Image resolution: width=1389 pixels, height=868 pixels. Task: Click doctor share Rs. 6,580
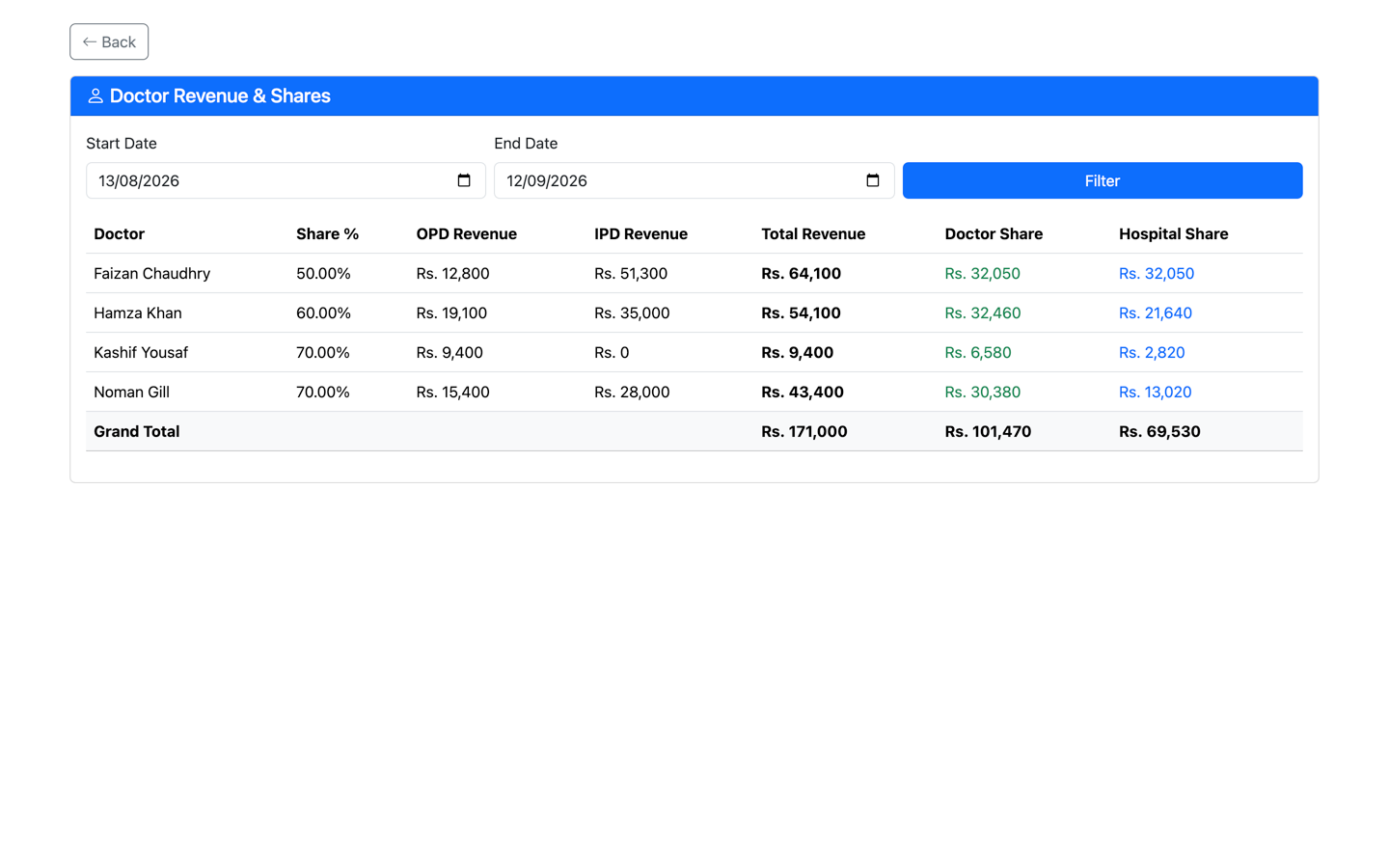[978, 352]
